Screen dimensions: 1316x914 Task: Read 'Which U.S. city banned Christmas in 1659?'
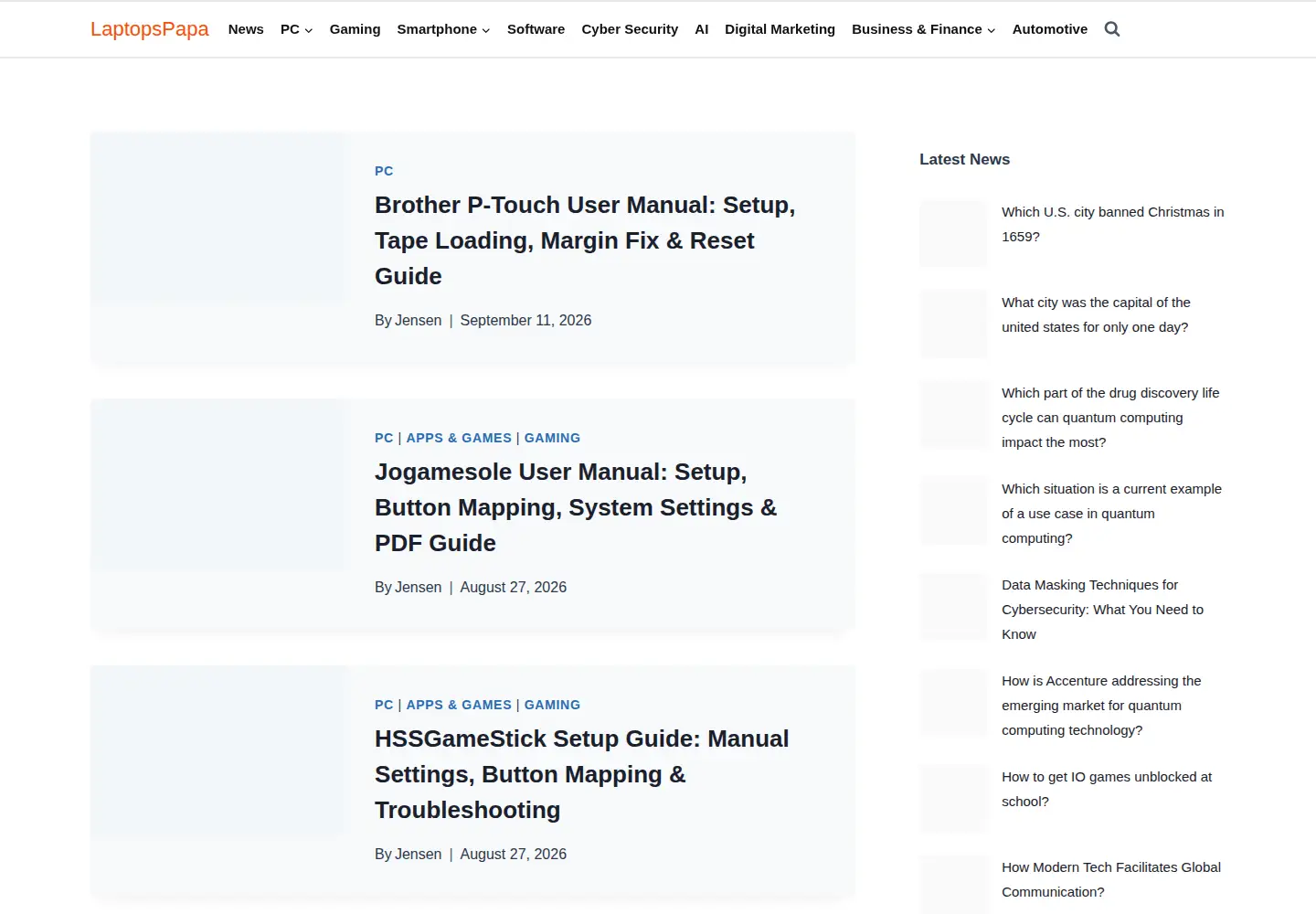1112,224
